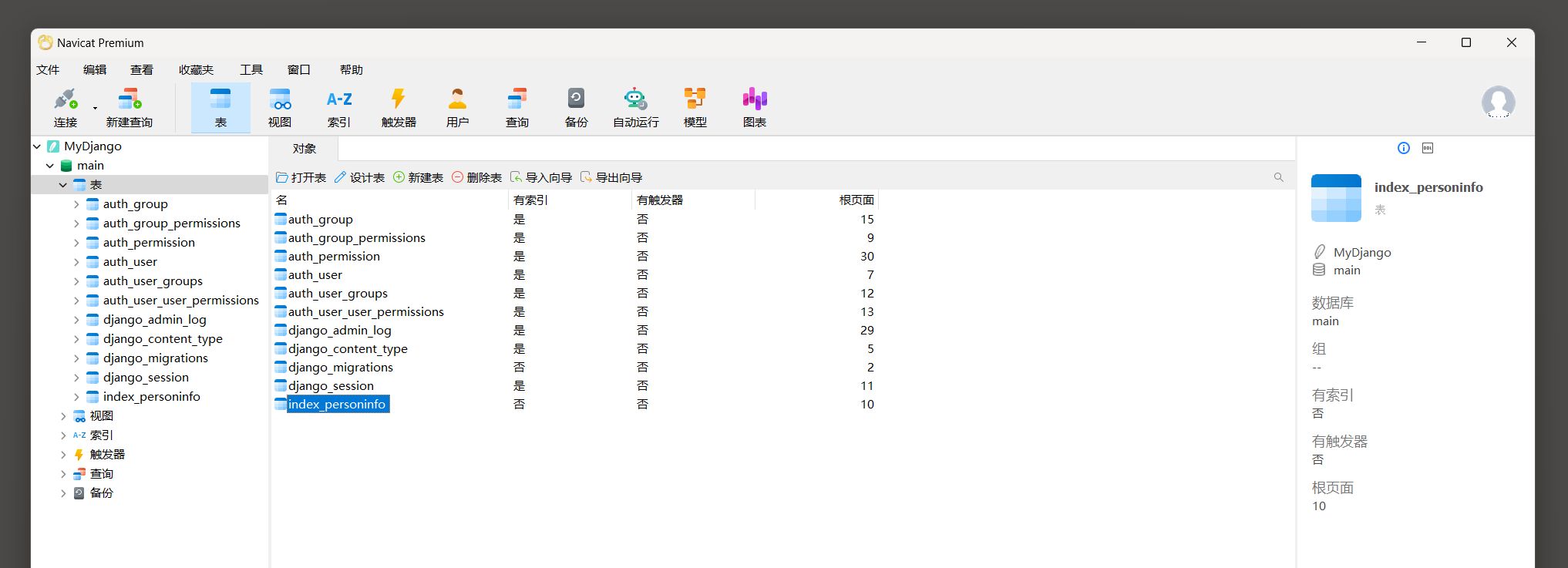The image size is (1568, 568).
Task: Select auth_group row in object list
Action: [575, 220]
